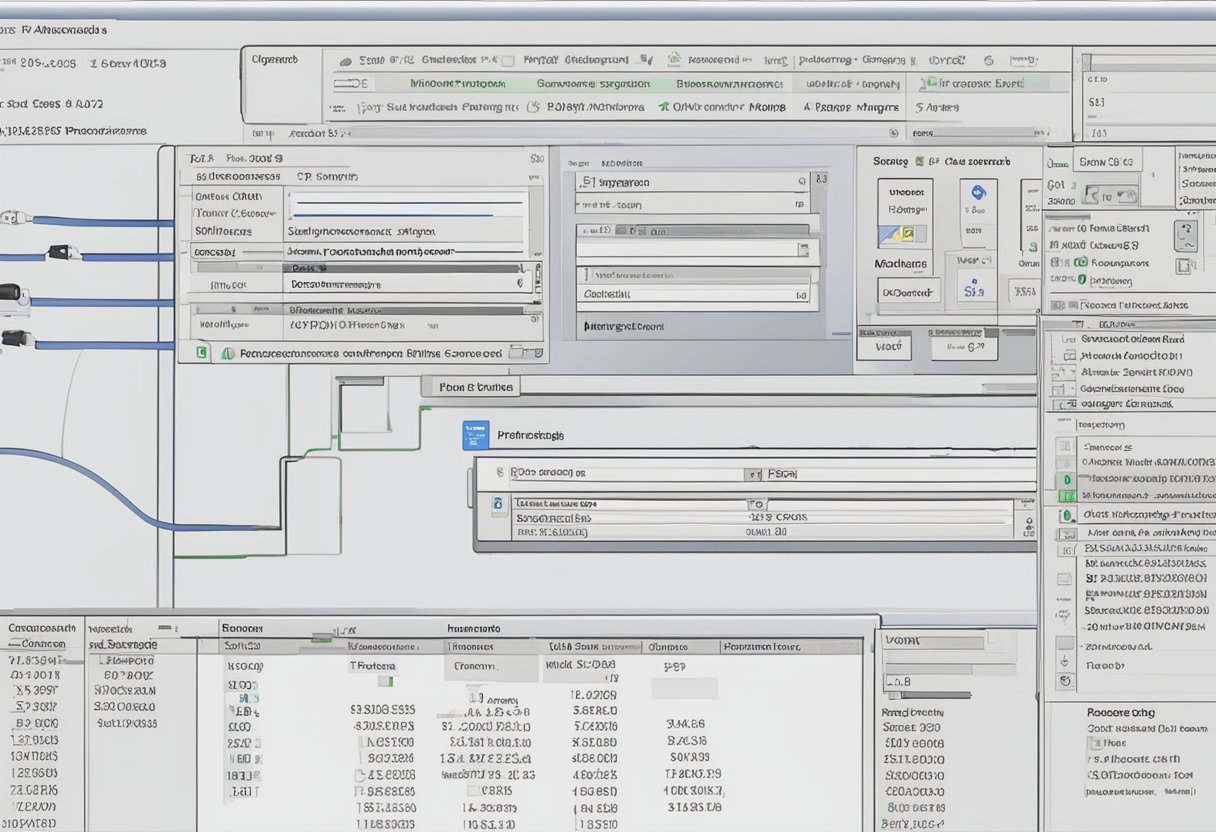Click the Pooconen column header in bottom table
The height and width of the screenshot is (832, 1216).
(x=760, y=647)
